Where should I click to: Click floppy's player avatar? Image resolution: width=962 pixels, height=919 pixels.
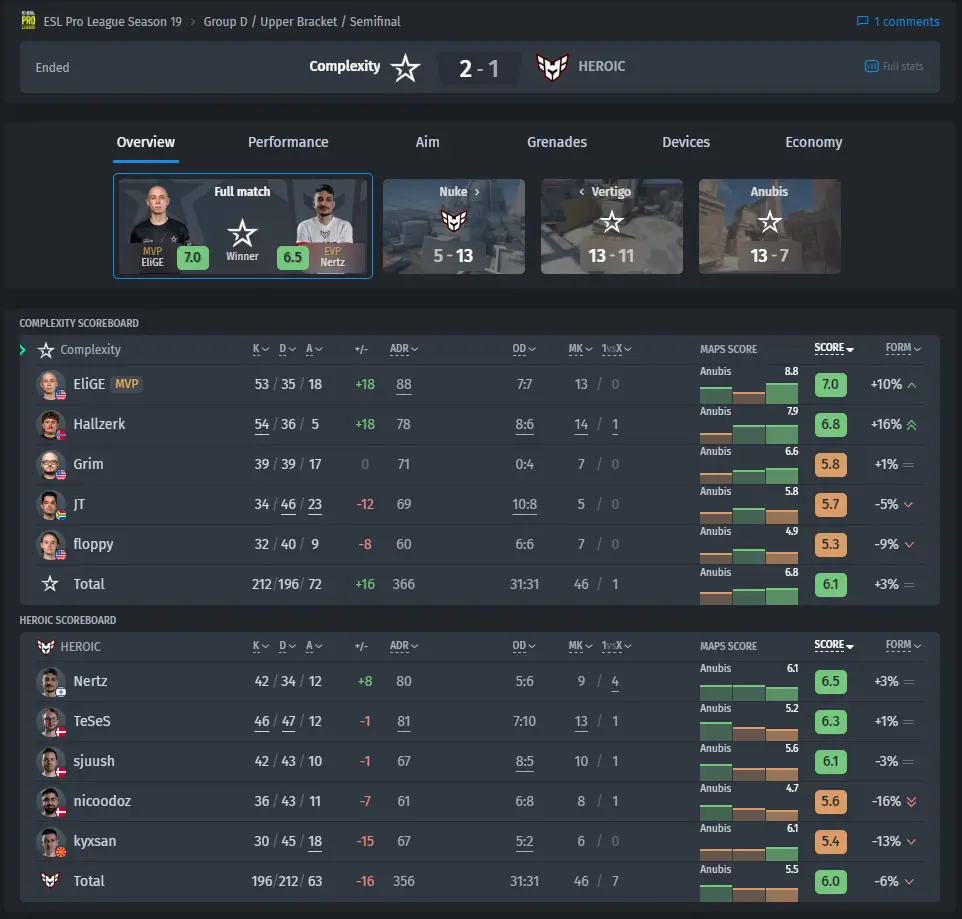click(50, 544)
